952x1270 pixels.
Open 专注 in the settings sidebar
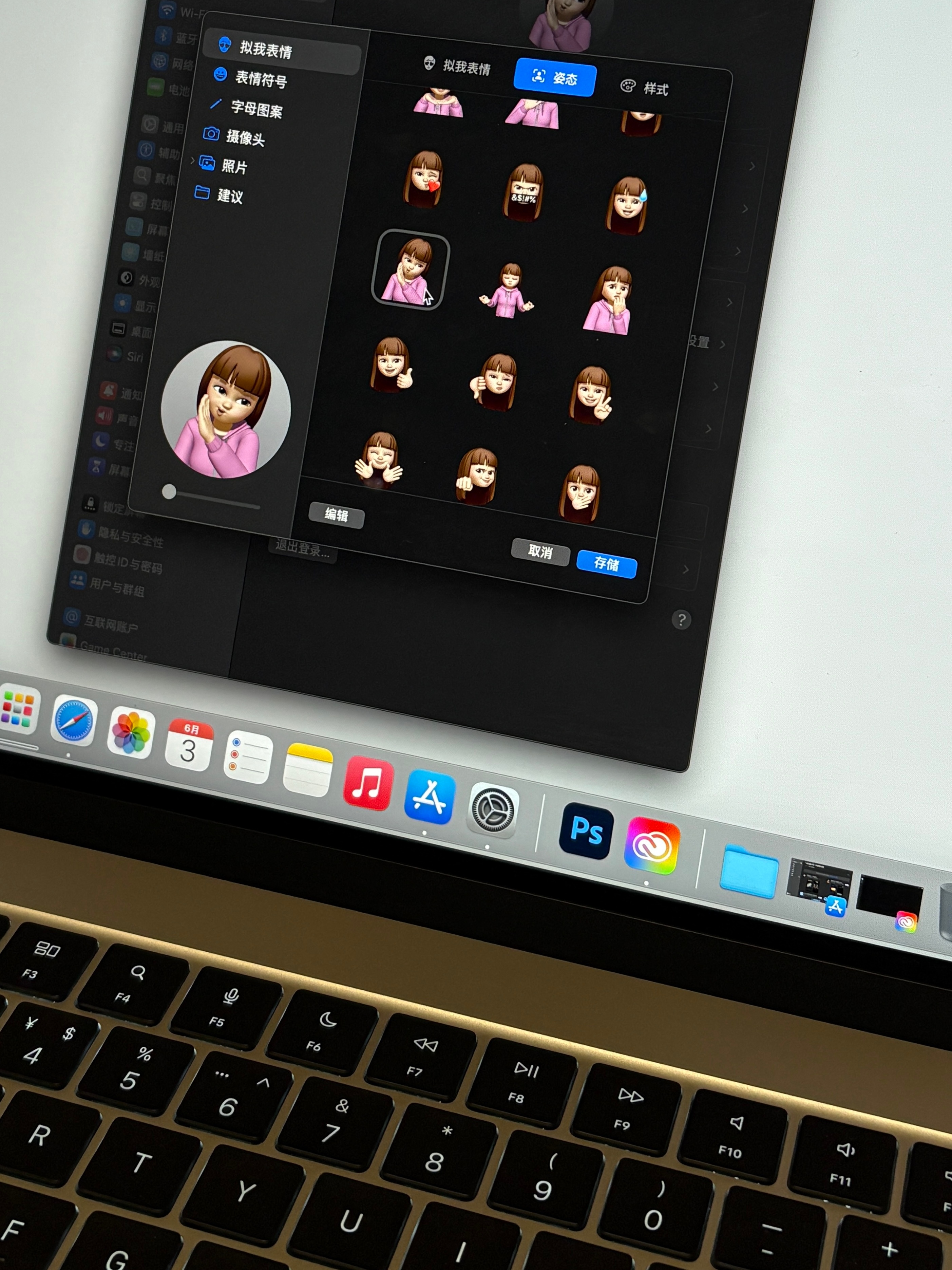(113, 443)
